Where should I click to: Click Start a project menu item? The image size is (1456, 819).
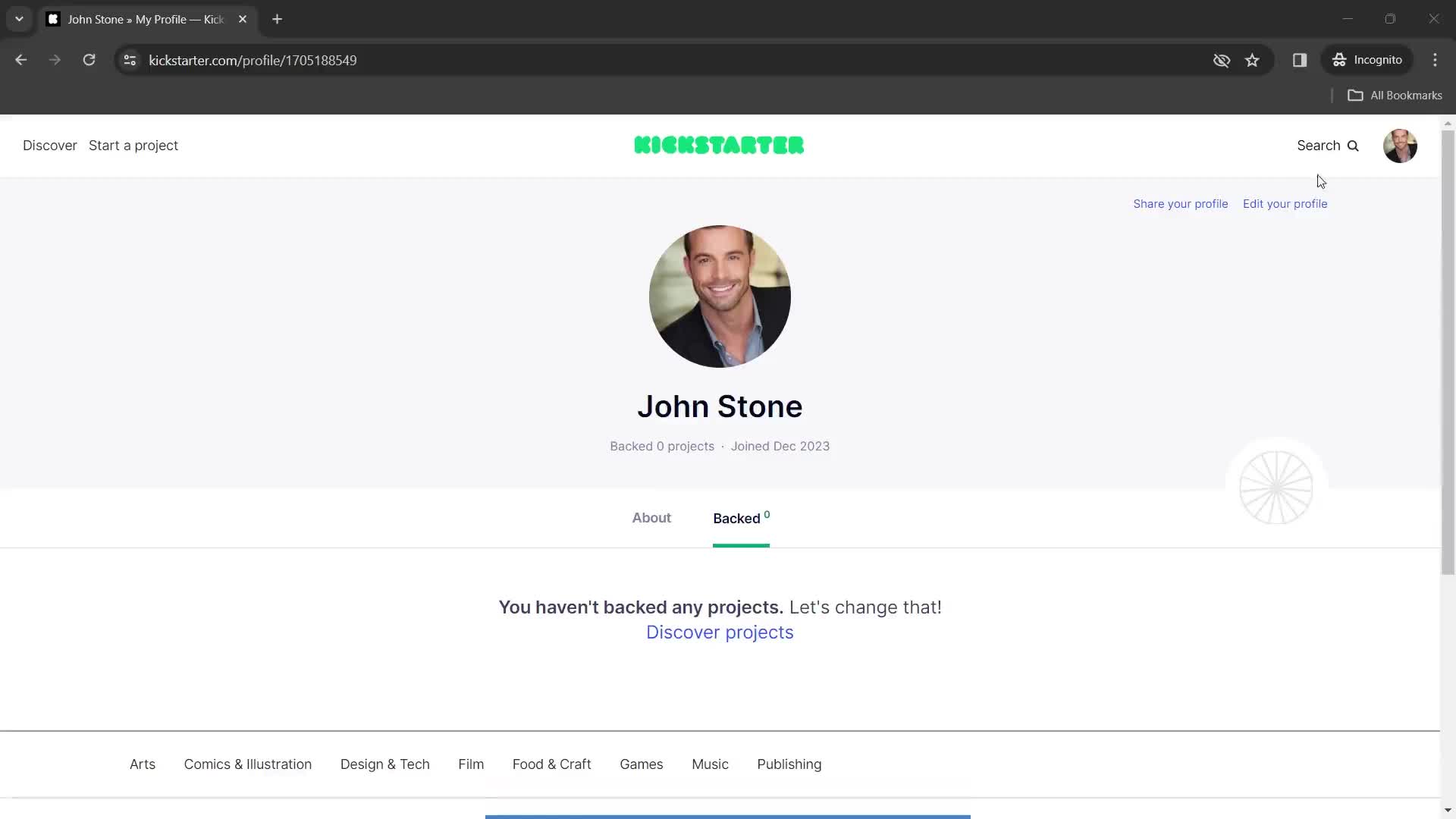point(134,145)
